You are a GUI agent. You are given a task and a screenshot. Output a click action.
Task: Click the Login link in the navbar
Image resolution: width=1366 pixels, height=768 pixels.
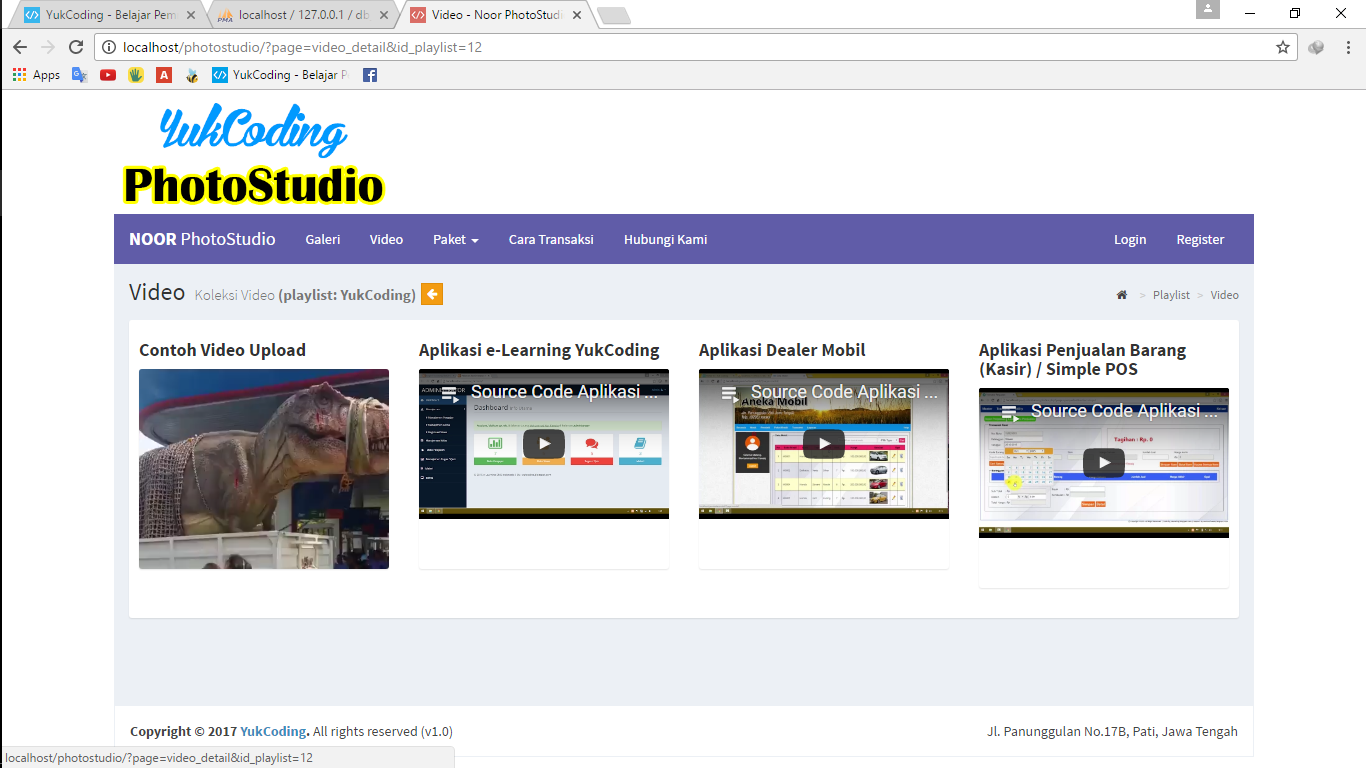click(x=1130, y=239)
